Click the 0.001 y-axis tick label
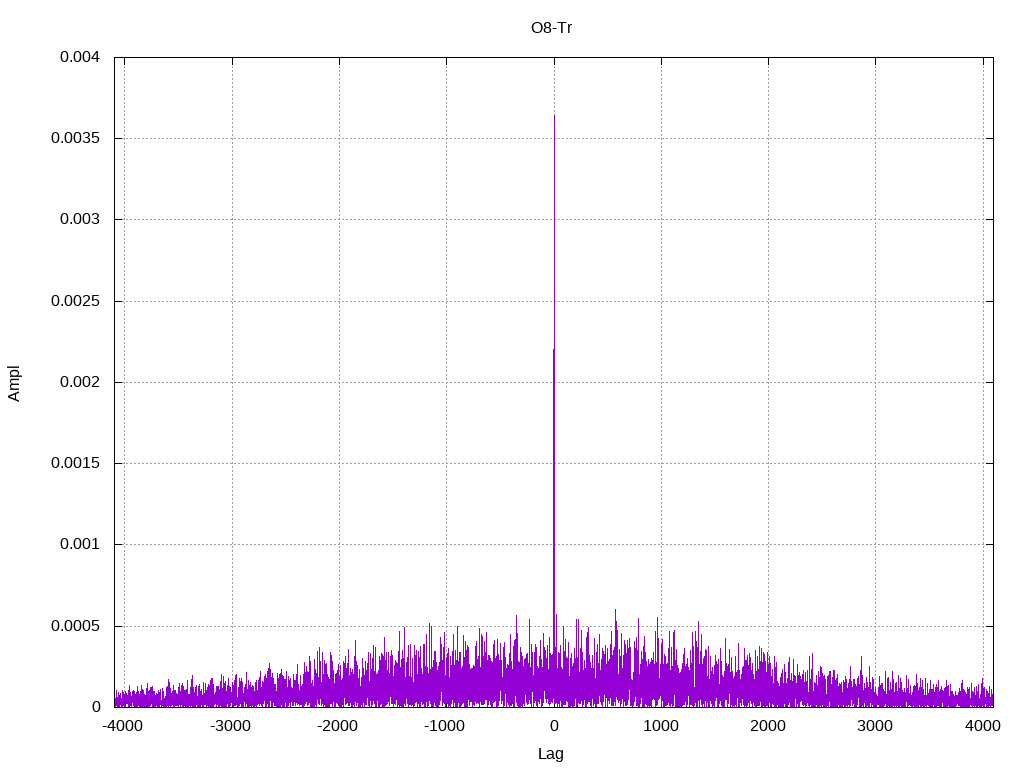The image size is (1024, 768). coord(80,544)
